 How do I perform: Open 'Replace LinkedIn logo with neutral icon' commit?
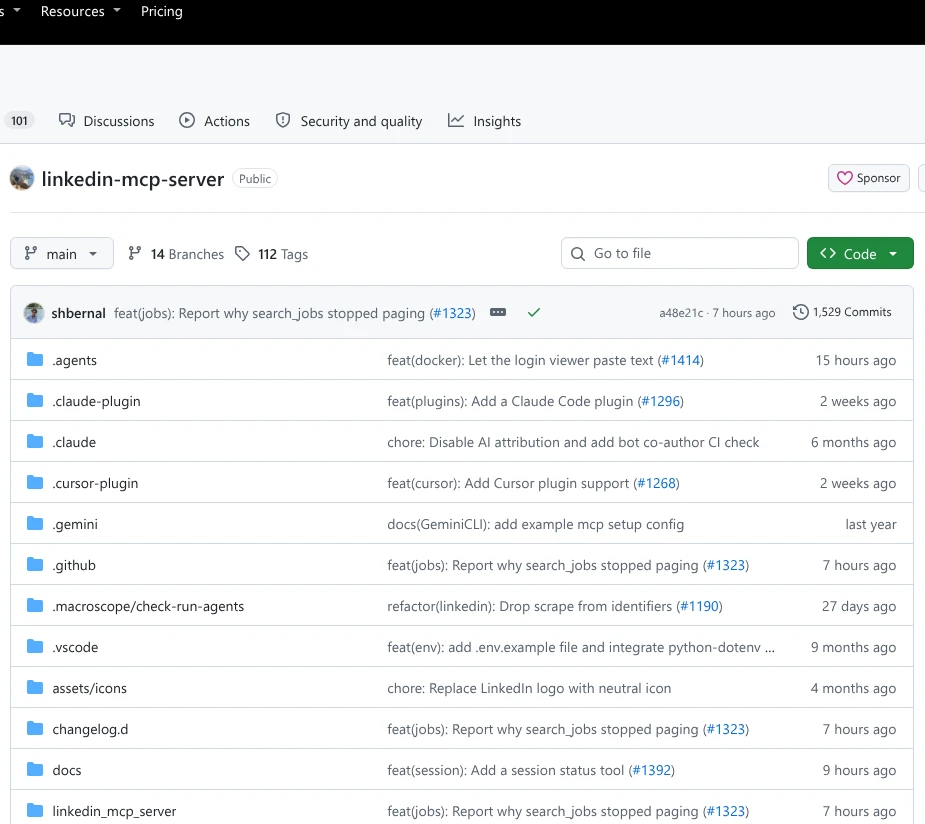[x=529, y=688]
